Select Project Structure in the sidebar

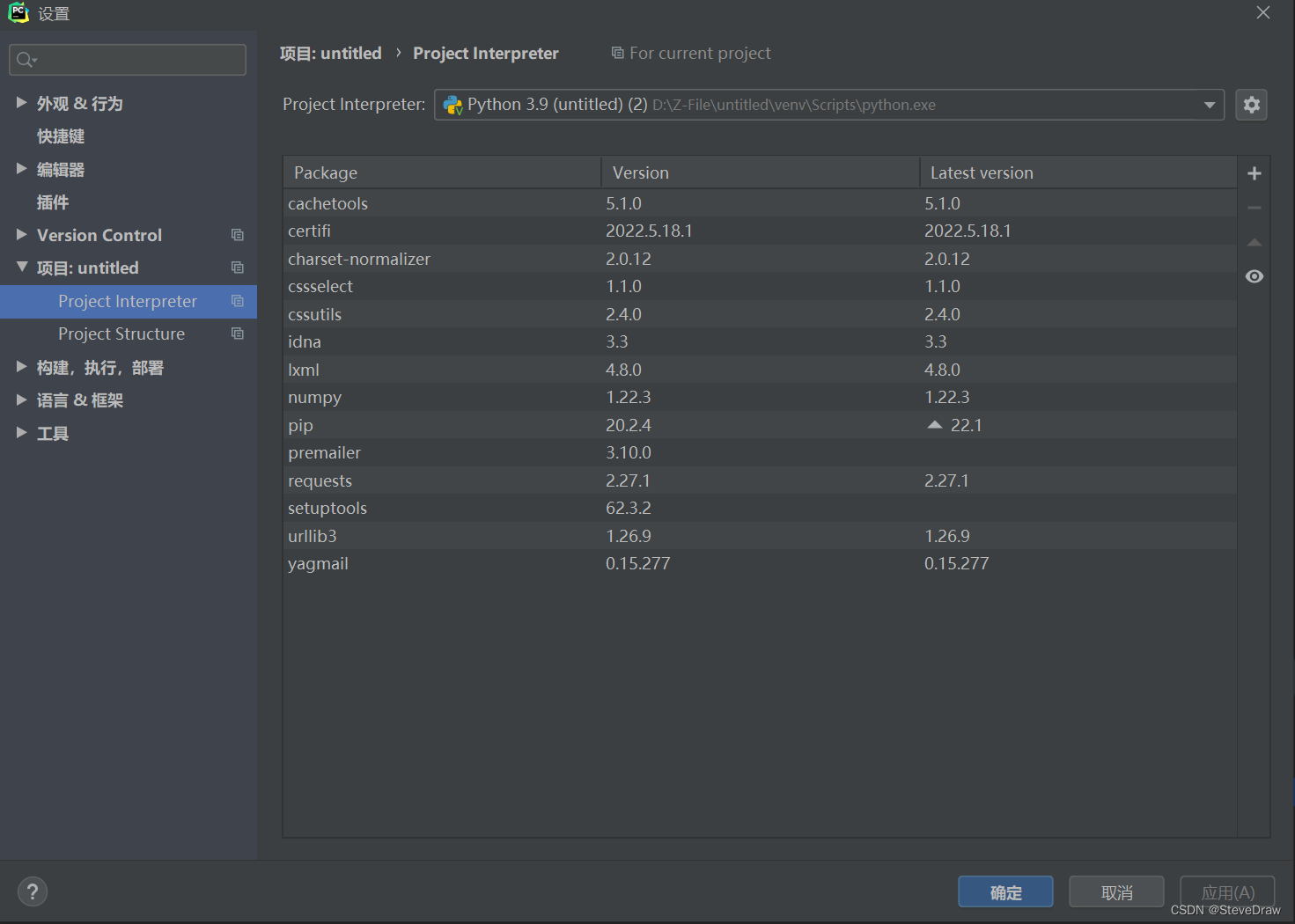point(129,334)
